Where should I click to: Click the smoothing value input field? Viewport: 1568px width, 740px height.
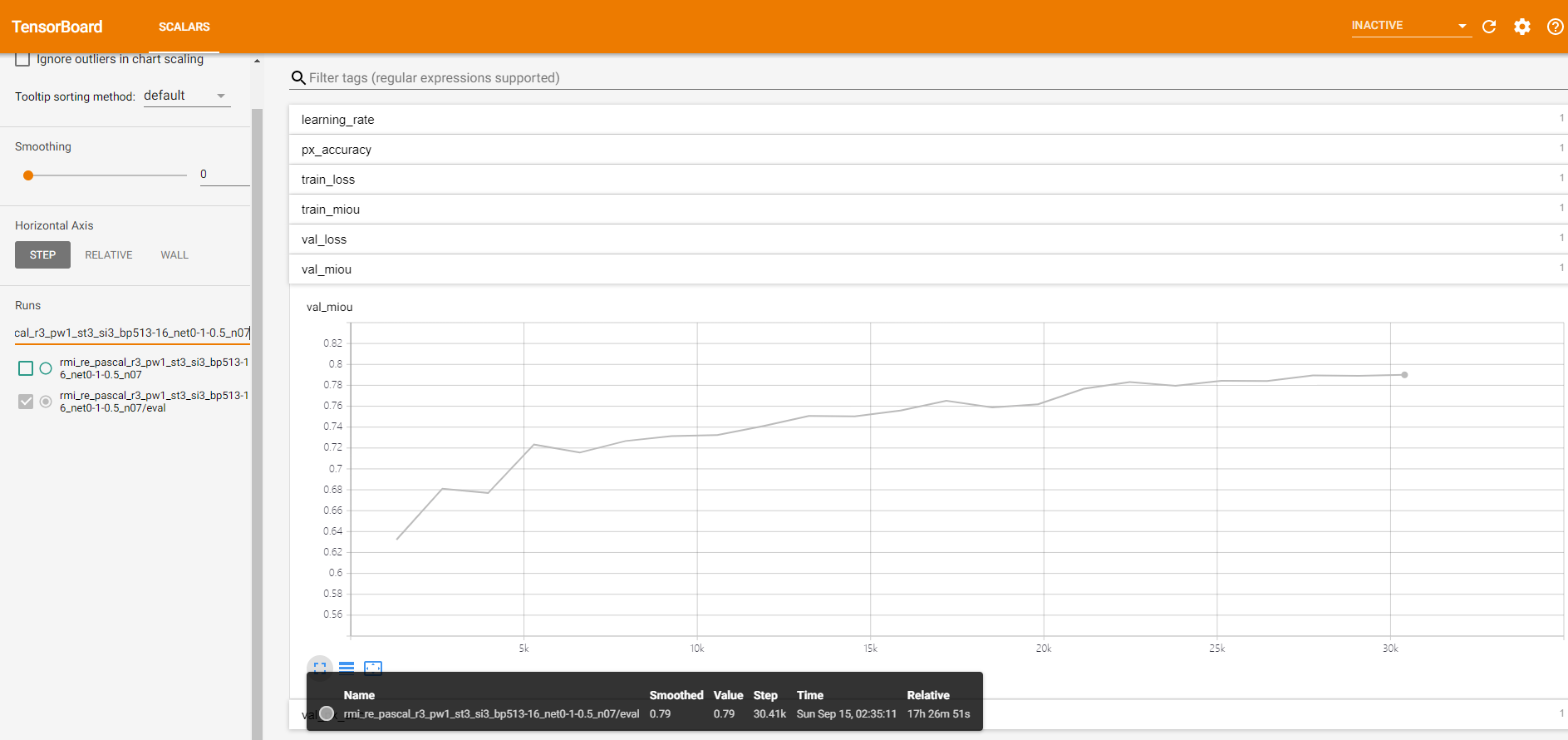pyautogui.click(x=224, y=175)
